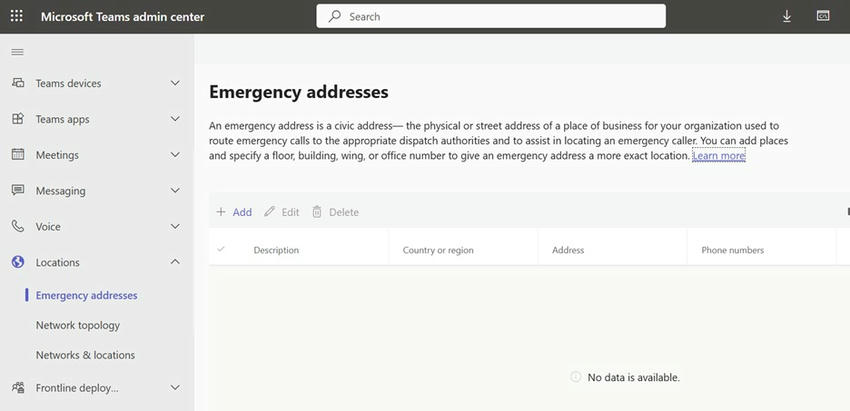
Task: Select Networks & locations in sidebar
Action: point(85,355)
